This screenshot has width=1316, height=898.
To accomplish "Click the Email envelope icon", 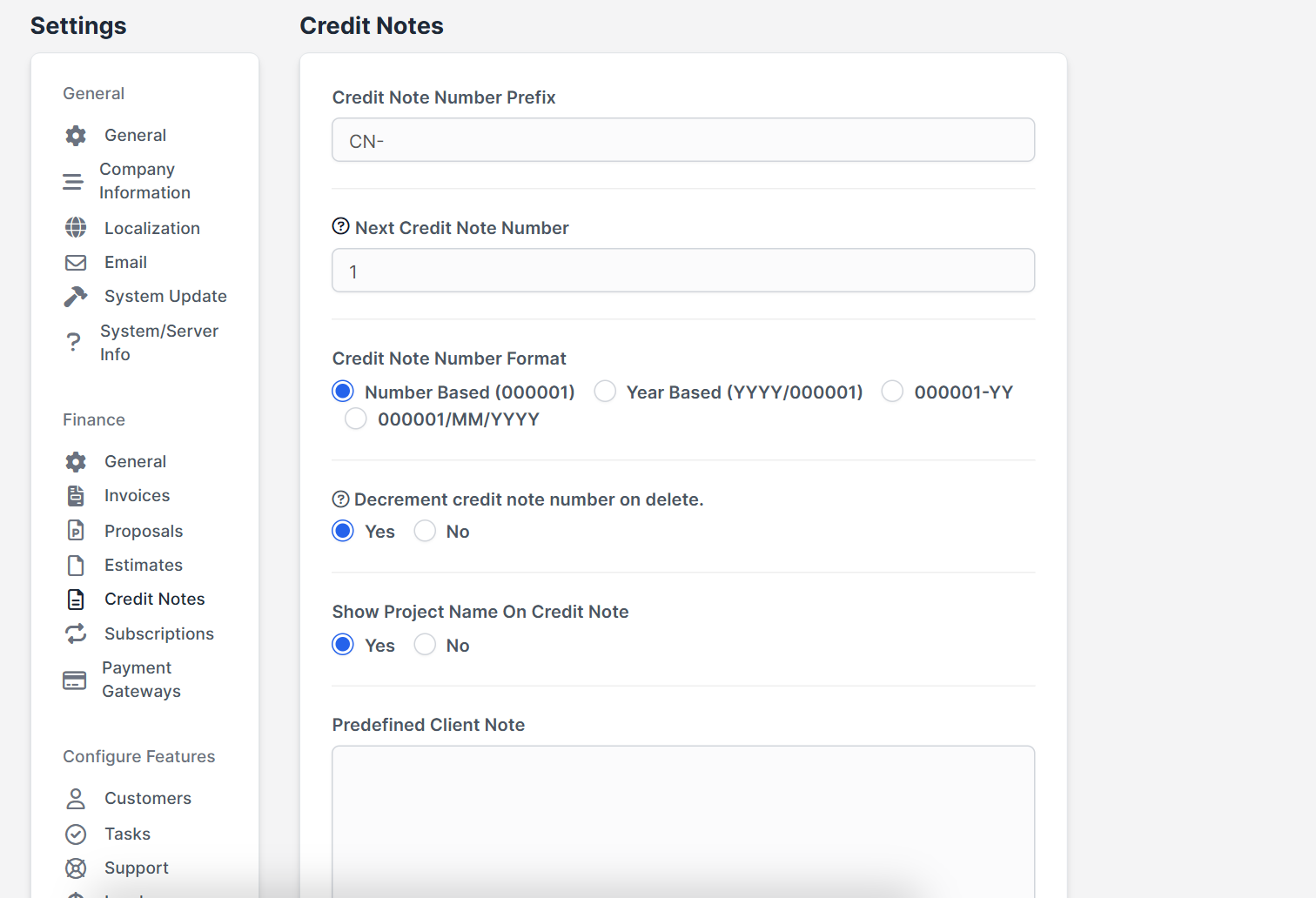I will coord(76,262).
